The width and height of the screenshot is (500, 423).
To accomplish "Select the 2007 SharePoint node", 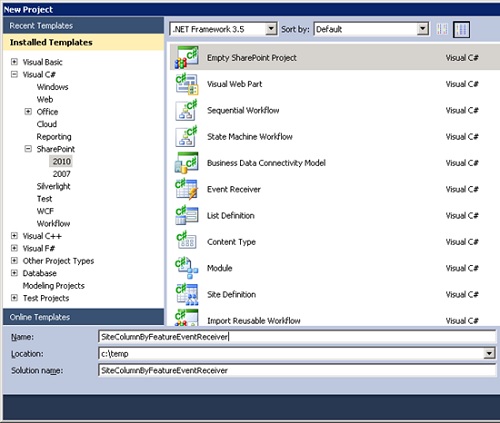I will coord(61,174).
